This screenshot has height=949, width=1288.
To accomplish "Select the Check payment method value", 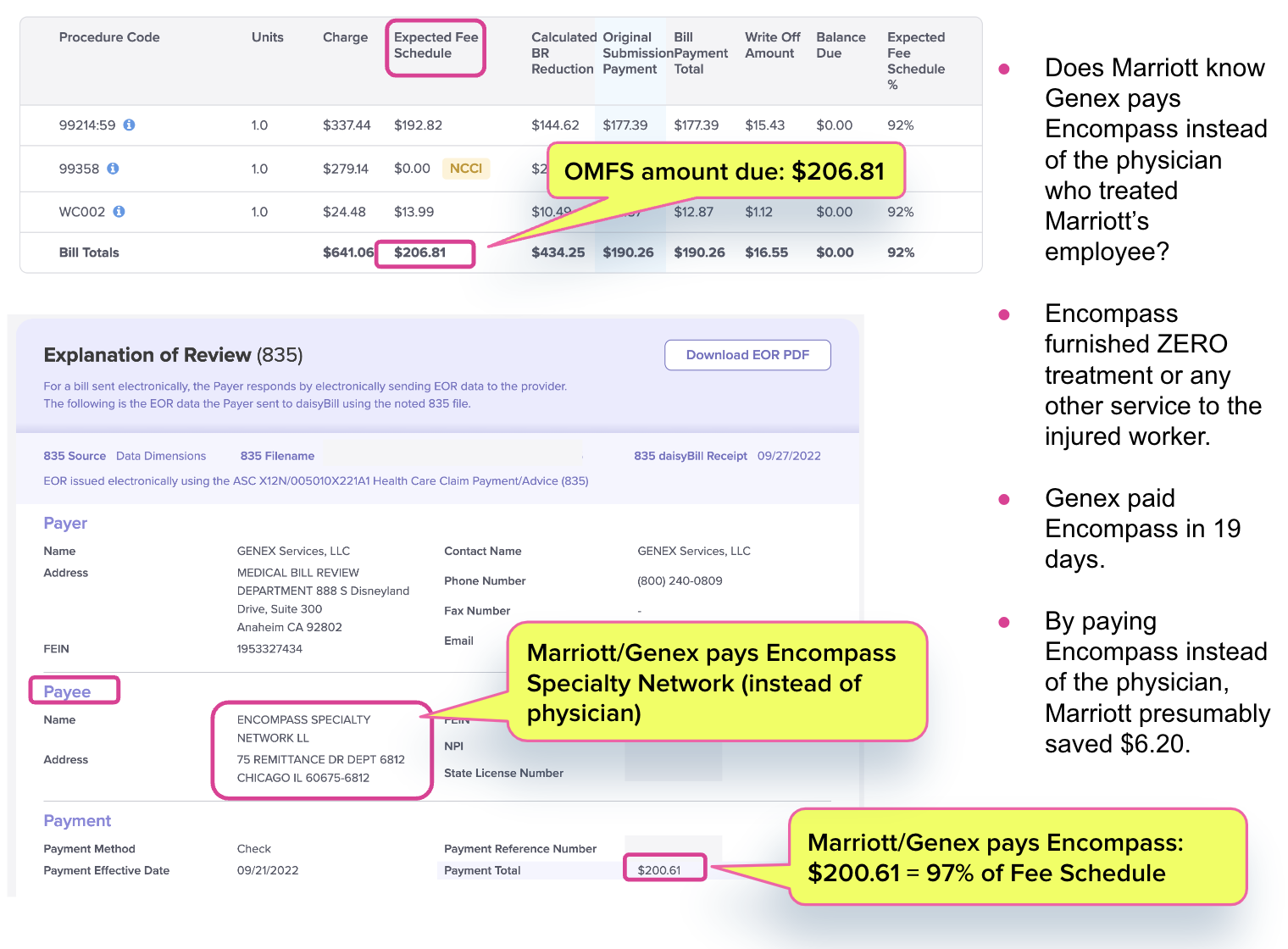I will point(254,849).
